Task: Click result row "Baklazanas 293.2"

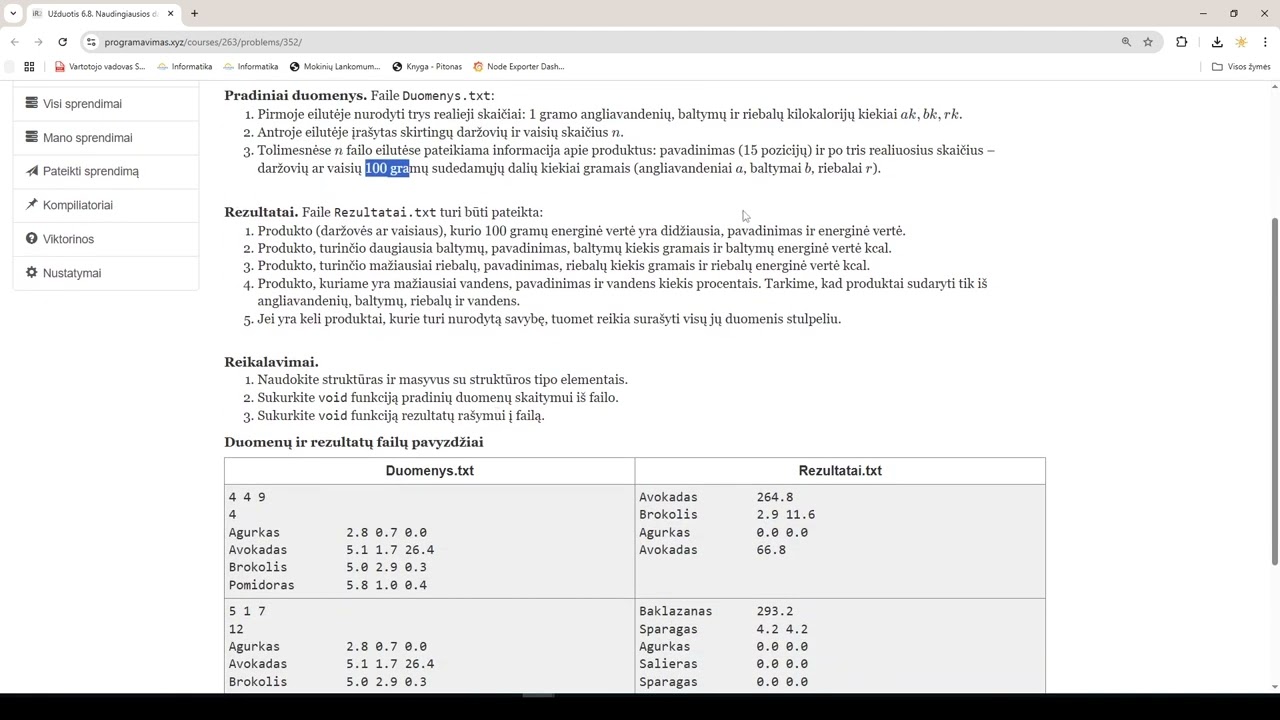Action: [x=716, y=611]
